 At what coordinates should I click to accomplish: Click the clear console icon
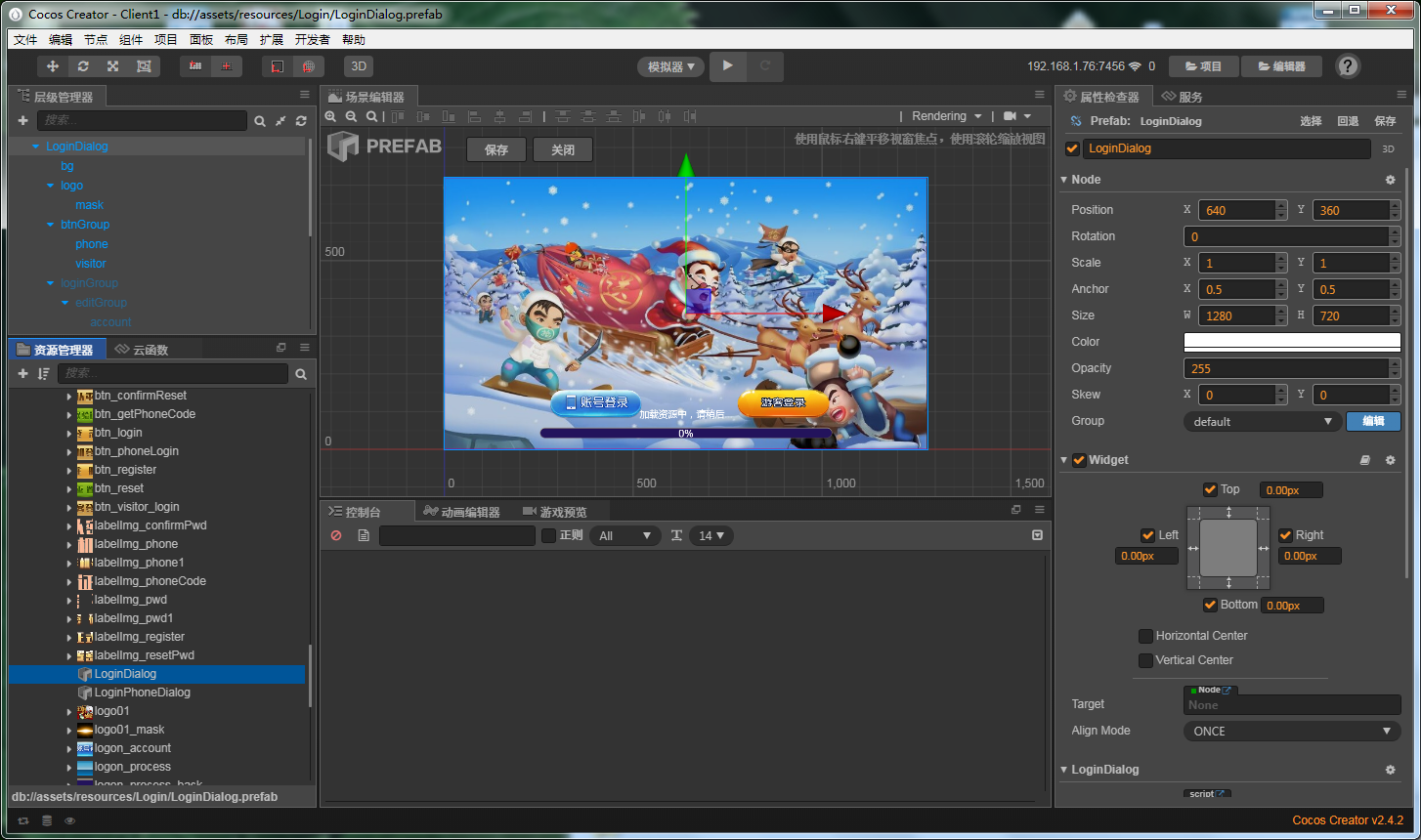coord(336,535)
